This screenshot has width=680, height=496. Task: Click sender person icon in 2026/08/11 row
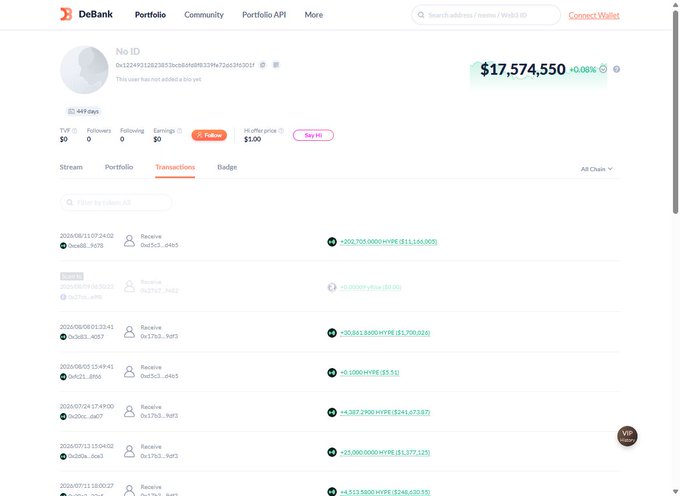(x=129, y=241)
